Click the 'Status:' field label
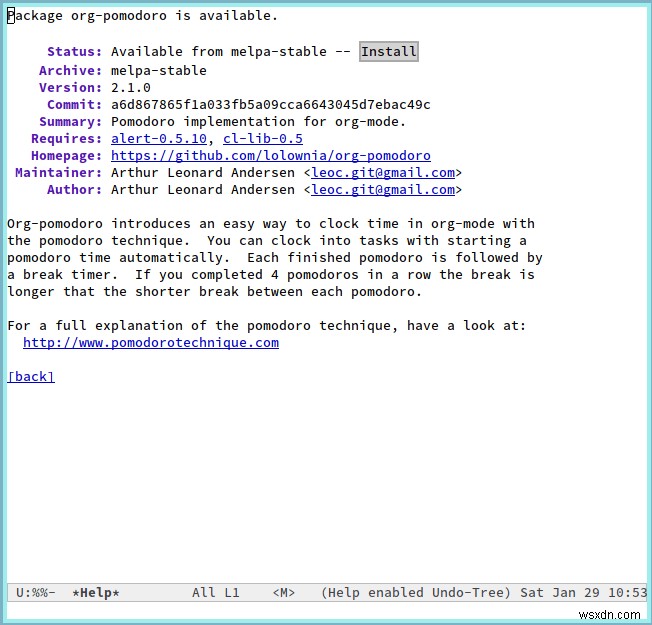The width and height of the screenshot is (652, 625). tap(74, 52)
